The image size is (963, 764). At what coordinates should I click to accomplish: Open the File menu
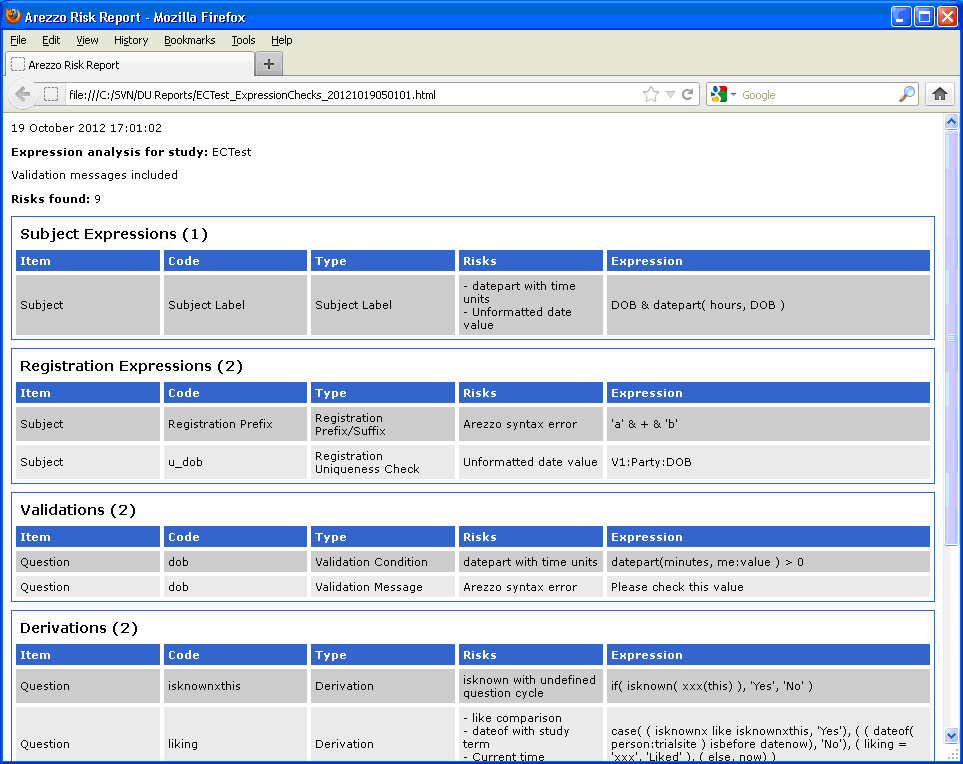click(18, 41)
